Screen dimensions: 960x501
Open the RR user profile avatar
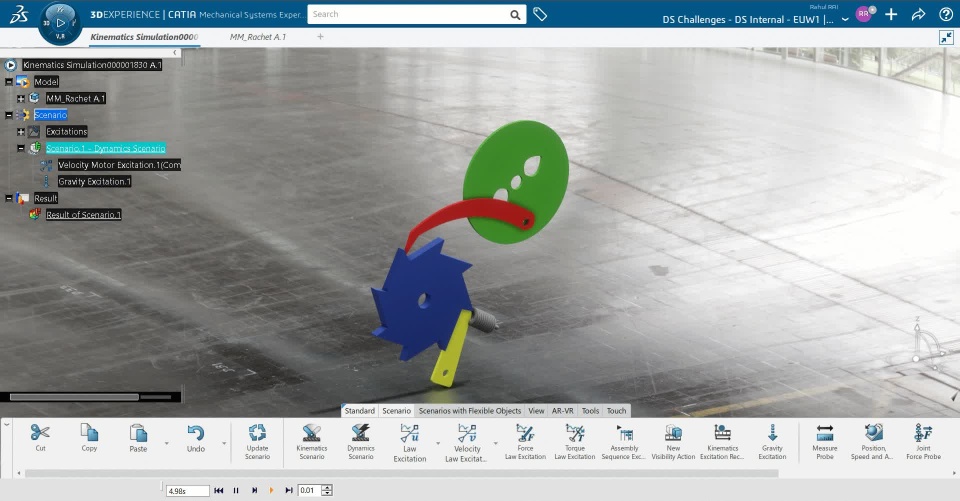[x=863, y=13]
